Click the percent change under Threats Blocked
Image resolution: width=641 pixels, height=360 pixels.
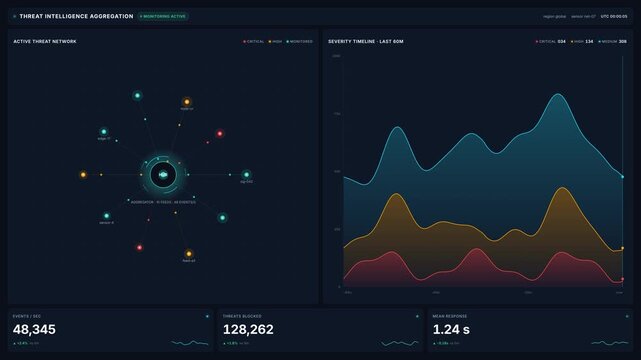pos(231,343)
